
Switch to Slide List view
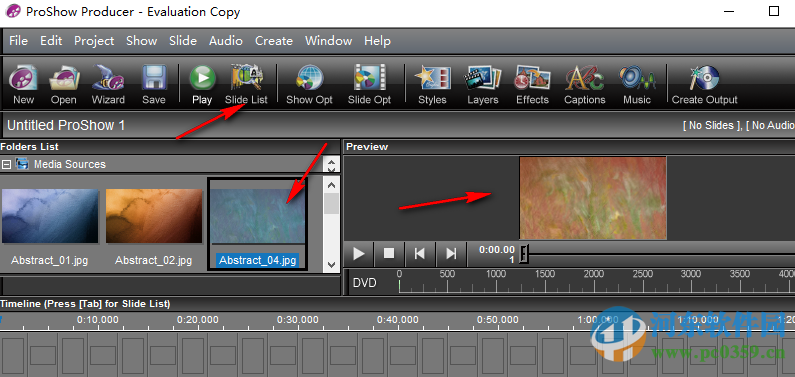point(246,85)
